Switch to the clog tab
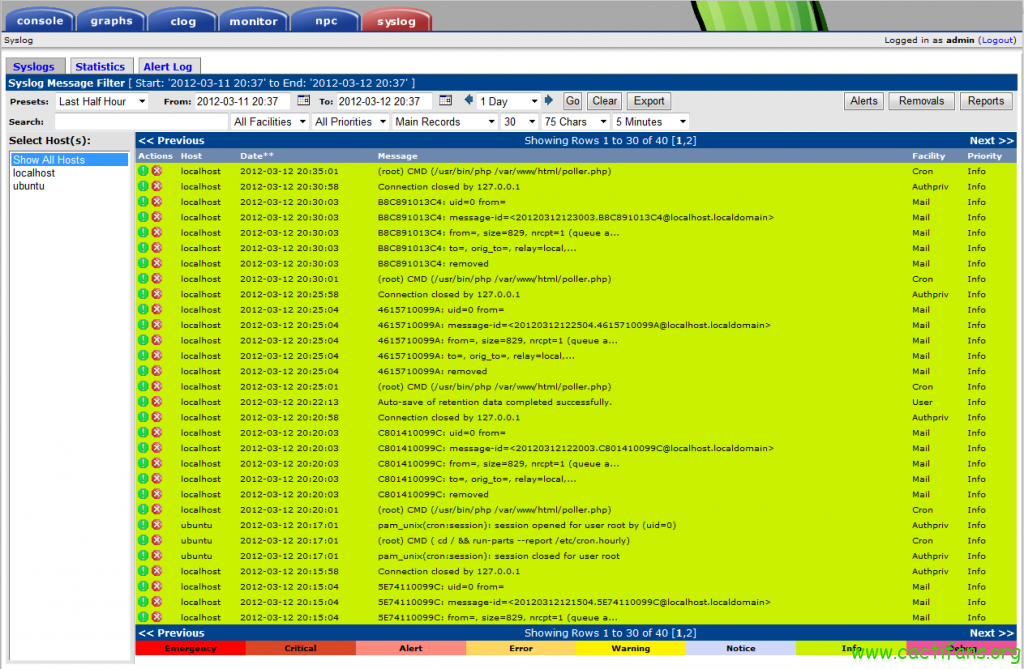Viewport: 1024px width, 669px height. [183, 21]
